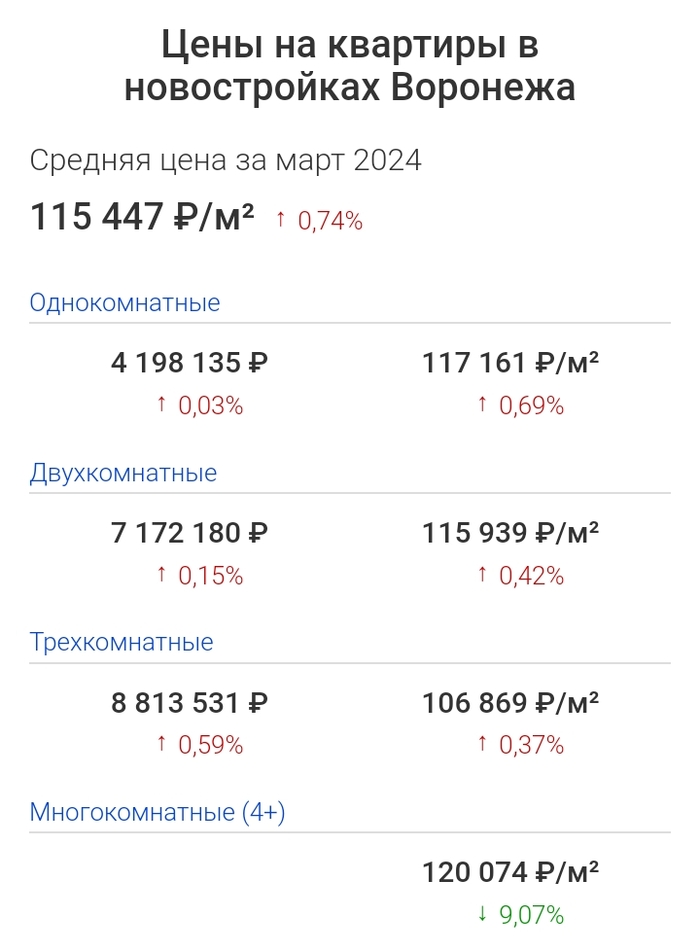Select the three-room price 8 813 531 ₽
This screenshot has width=700, height=951.
pos(190,702)
